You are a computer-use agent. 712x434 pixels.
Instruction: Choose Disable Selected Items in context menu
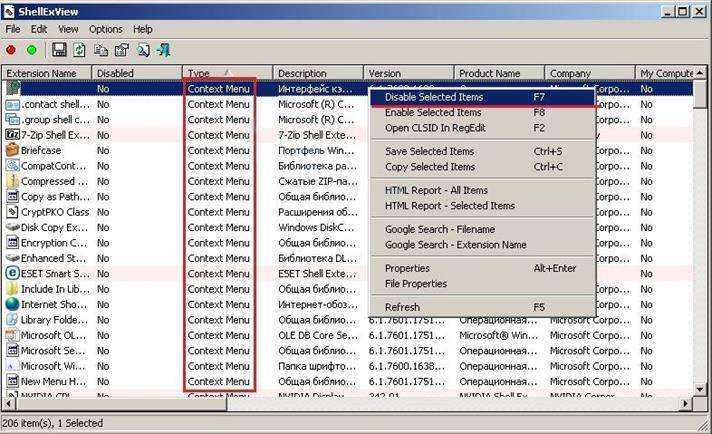coord(483,97)
